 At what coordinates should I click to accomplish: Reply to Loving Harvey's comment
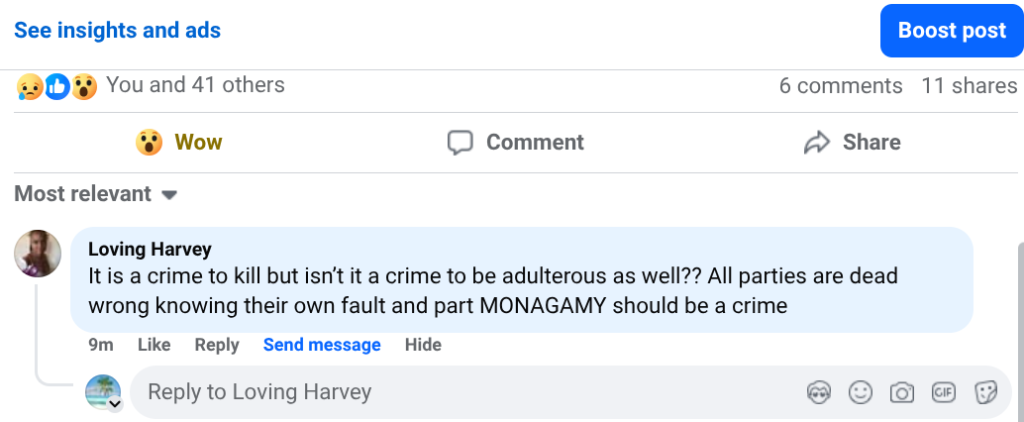pyautogui.click(x=216, y=345)
